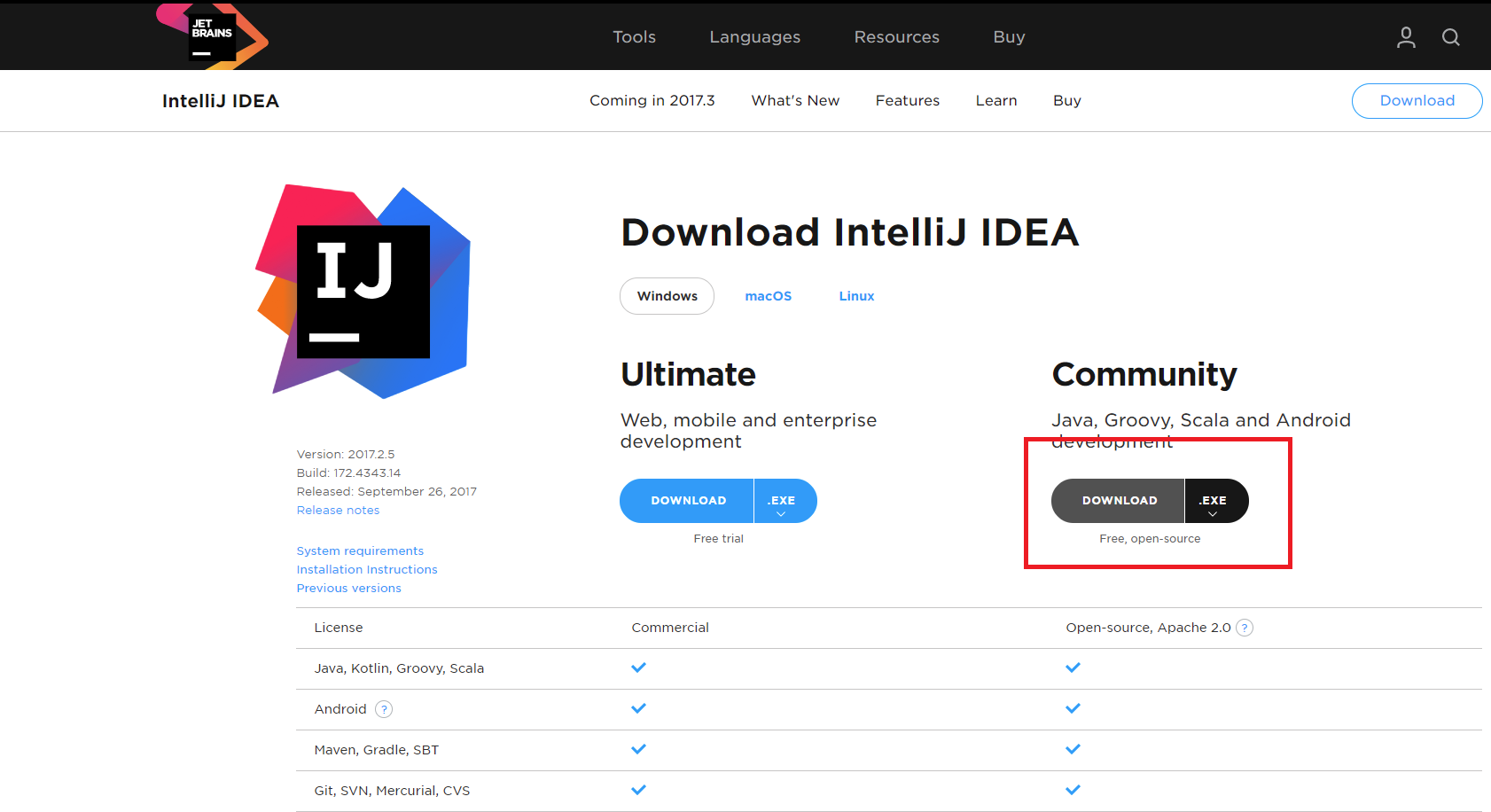Click the 'Download IntelliJ IDEA' heading
This screenshot has height=812, width=1491.
850,232
